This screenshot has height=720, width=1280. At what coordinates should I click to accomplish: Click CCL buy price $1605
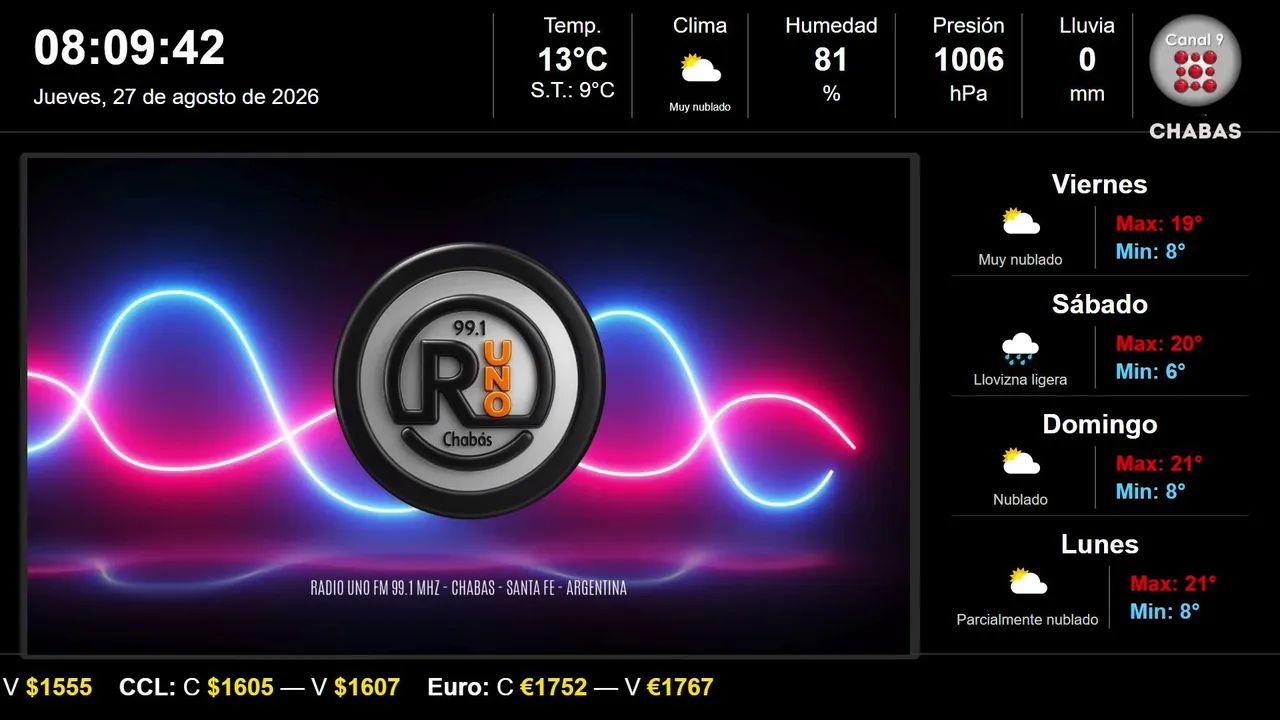click(241, 687)
